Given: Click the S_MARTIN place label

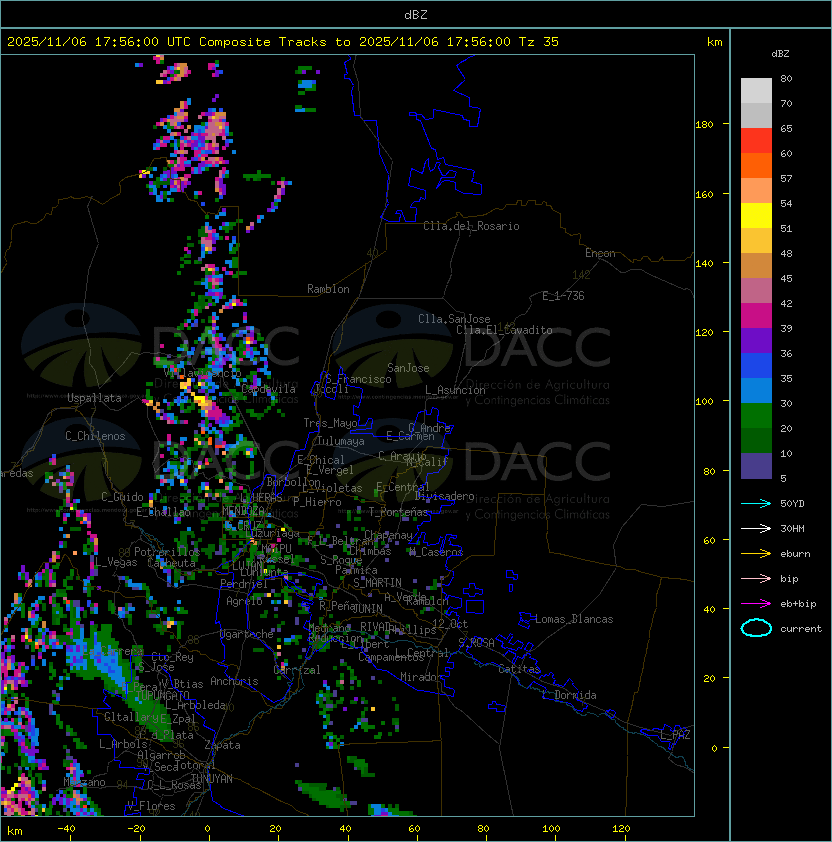Looking at the screenshot, I should (377, 583).
